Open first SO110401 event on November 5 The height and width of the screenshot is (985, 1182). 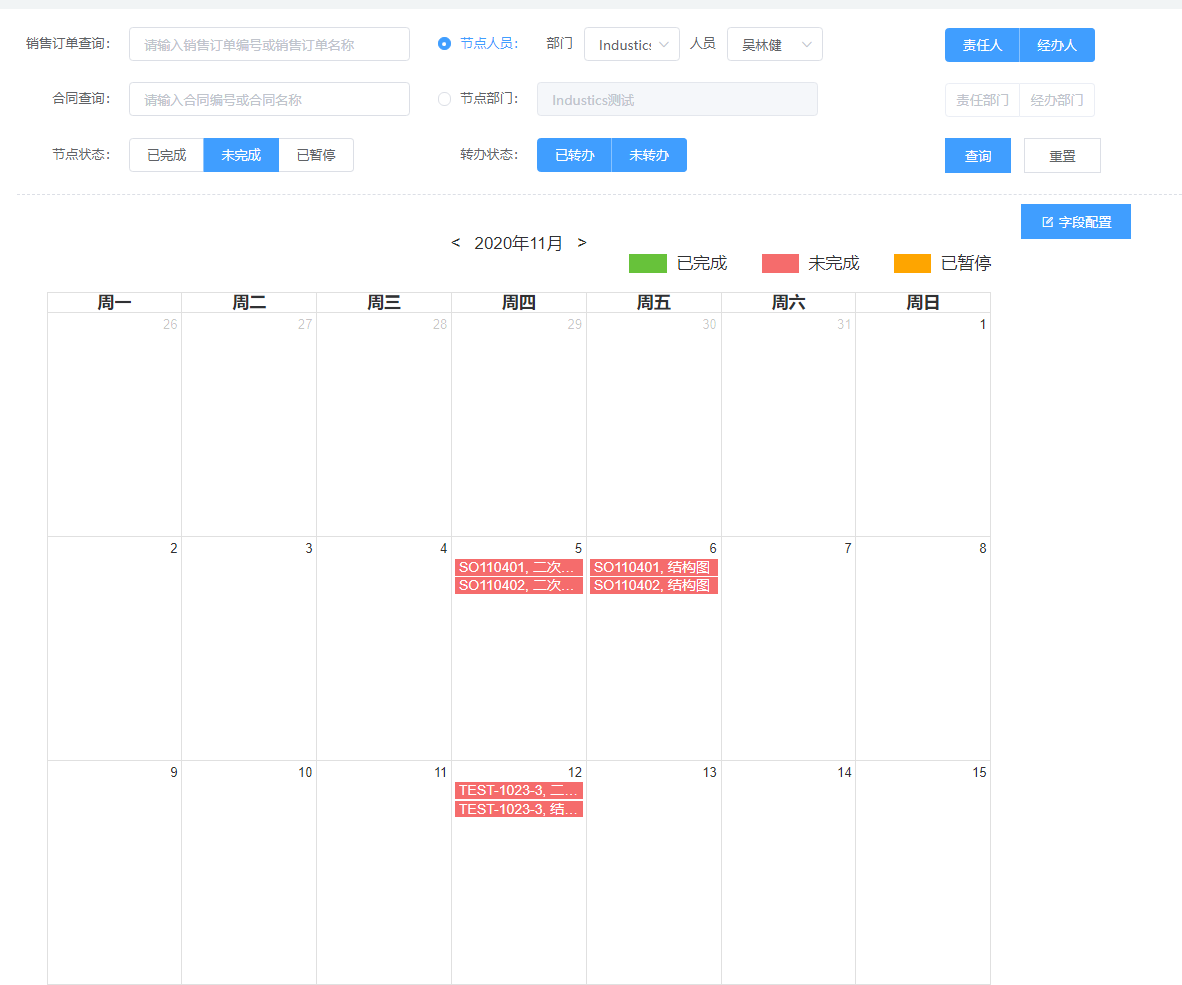518,568
